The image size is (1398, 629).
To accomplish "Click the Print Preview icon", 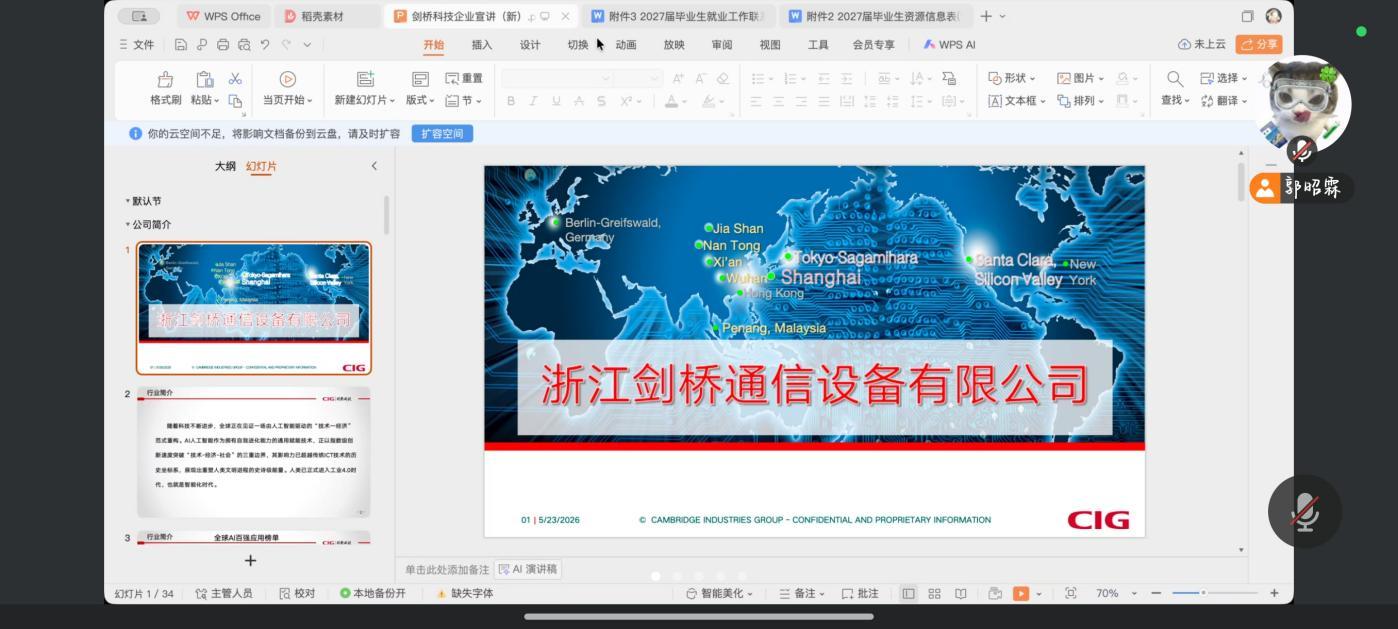I will (x=244, y=45).
